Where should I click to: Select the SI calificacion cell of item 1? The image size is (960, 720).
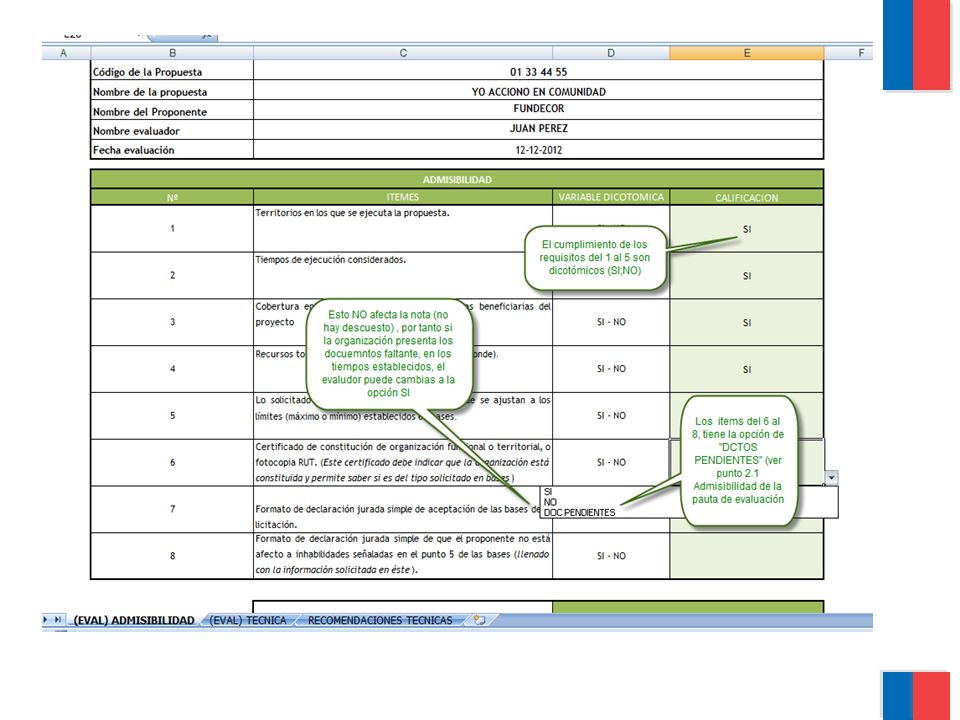(x=747, y=229)
